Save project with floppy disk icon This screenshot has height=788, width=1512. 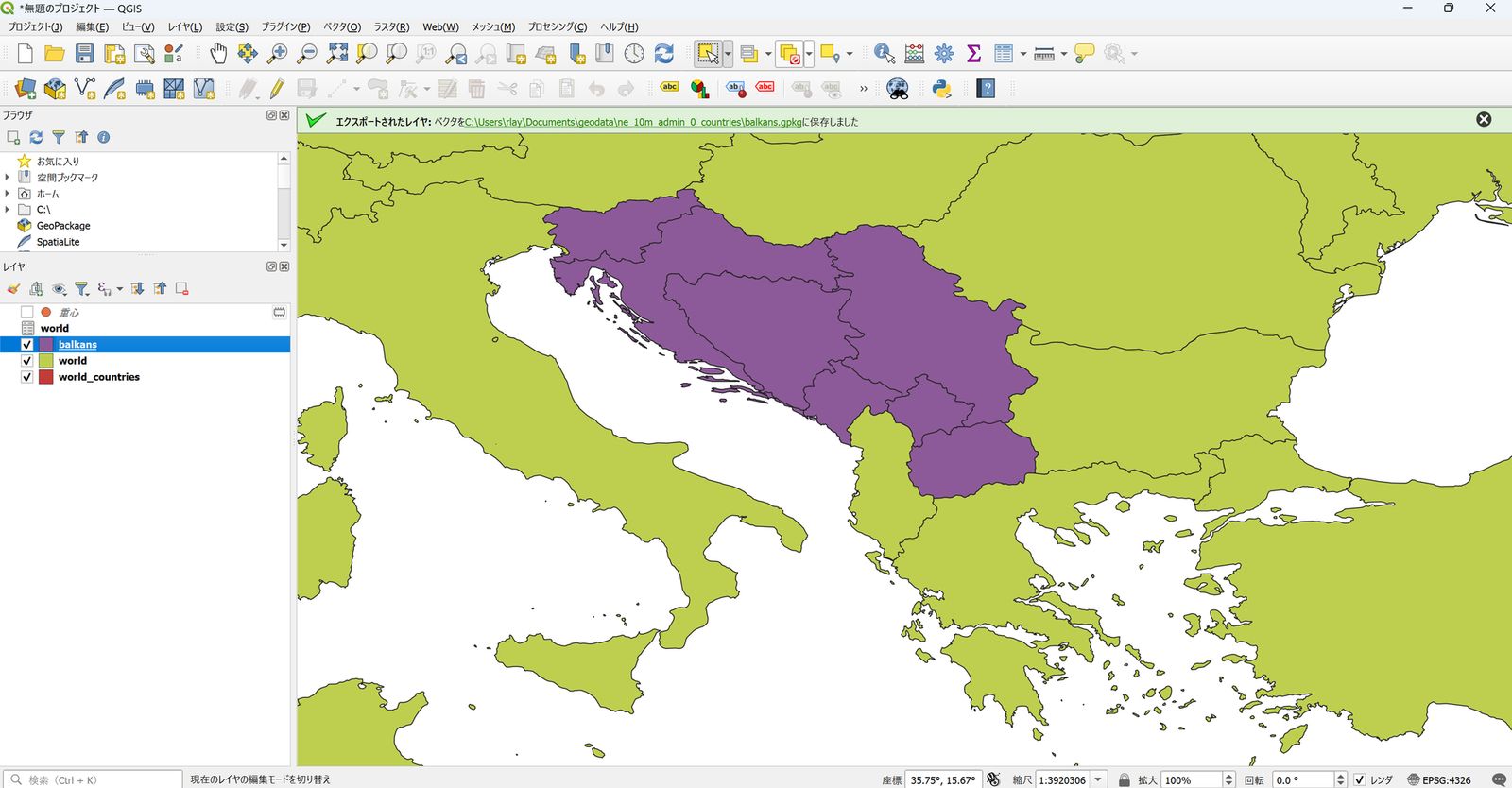coord(85,54)
